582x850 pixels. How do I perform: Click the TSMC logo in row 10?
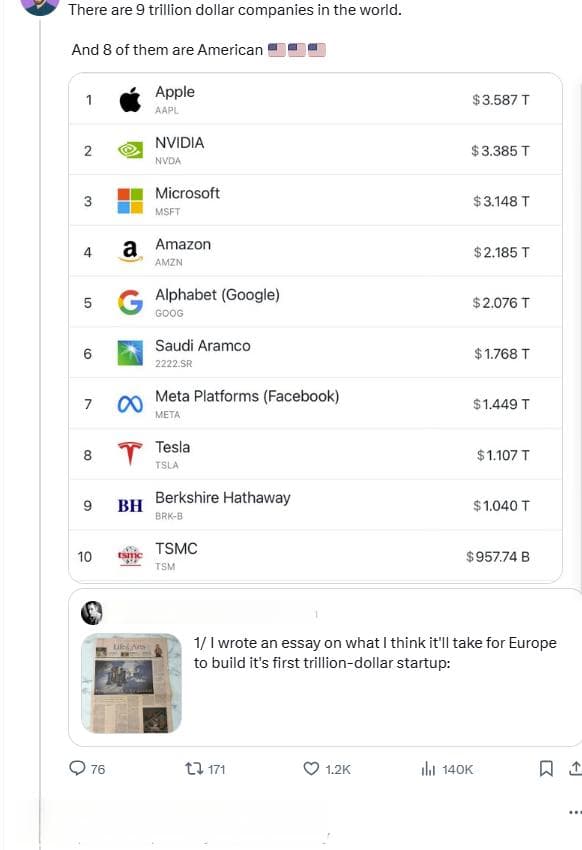point(130,556)
